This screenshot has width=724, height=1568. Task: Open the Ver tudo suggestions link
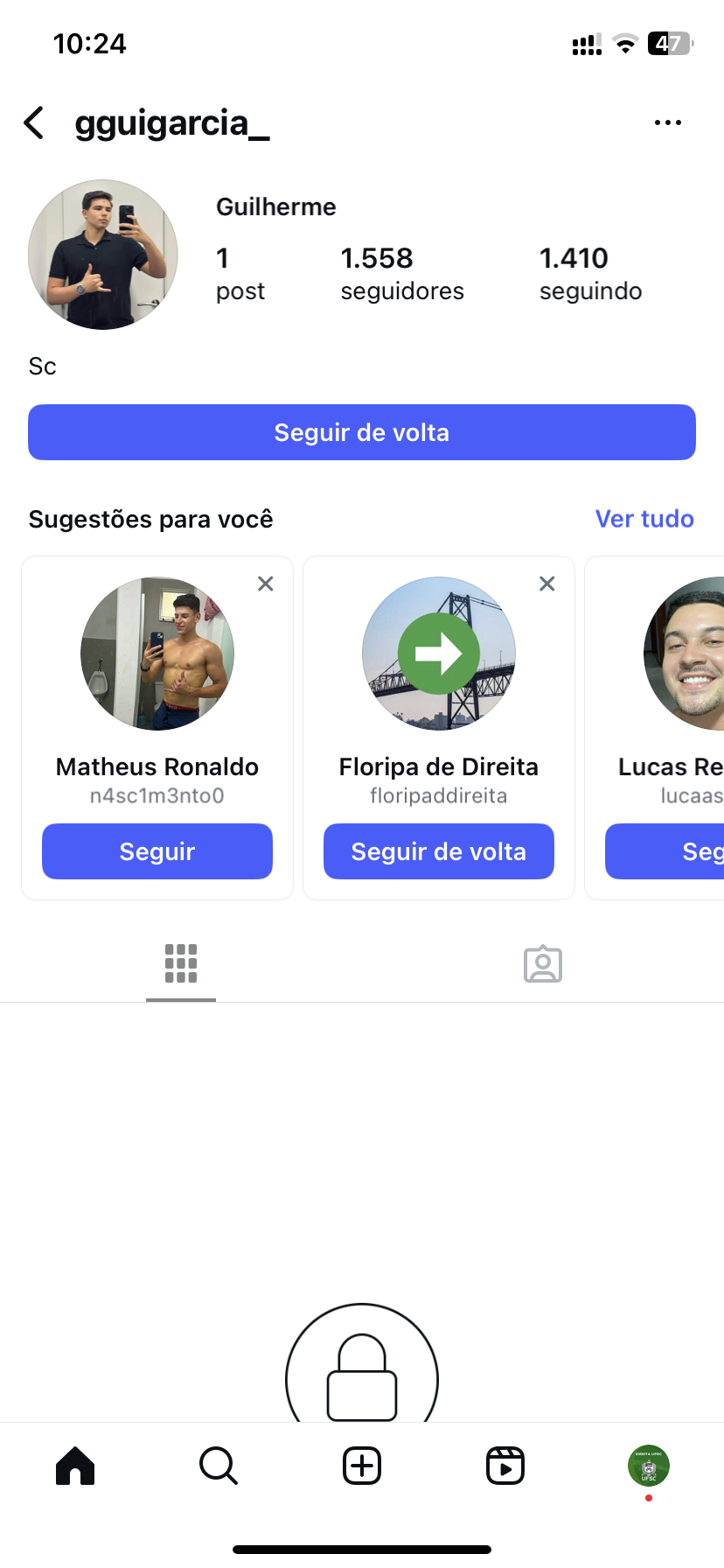(x=644, y=519)
